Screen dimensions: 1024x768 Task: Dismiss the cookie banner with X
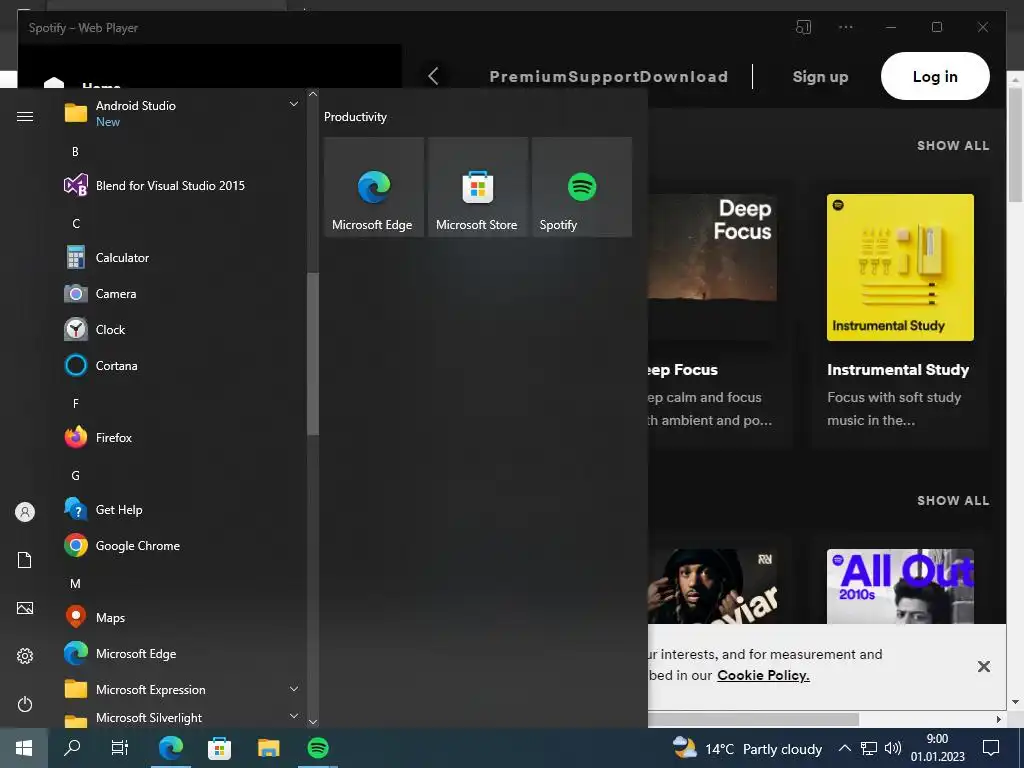(x=984, y=666)
